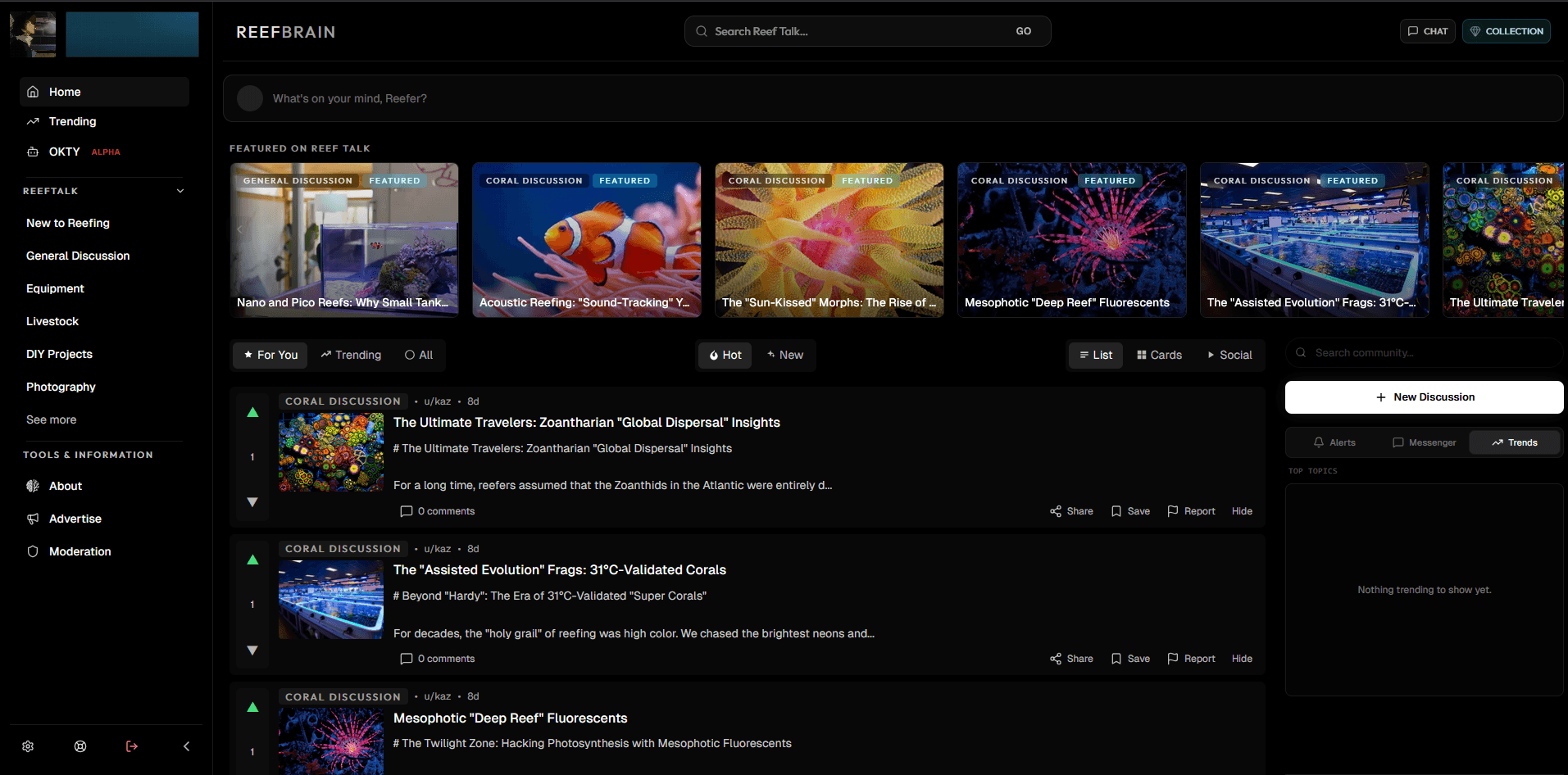Expand See more in ReefTalk categories
Screen dimensions: 1568x775
point(51,419)
